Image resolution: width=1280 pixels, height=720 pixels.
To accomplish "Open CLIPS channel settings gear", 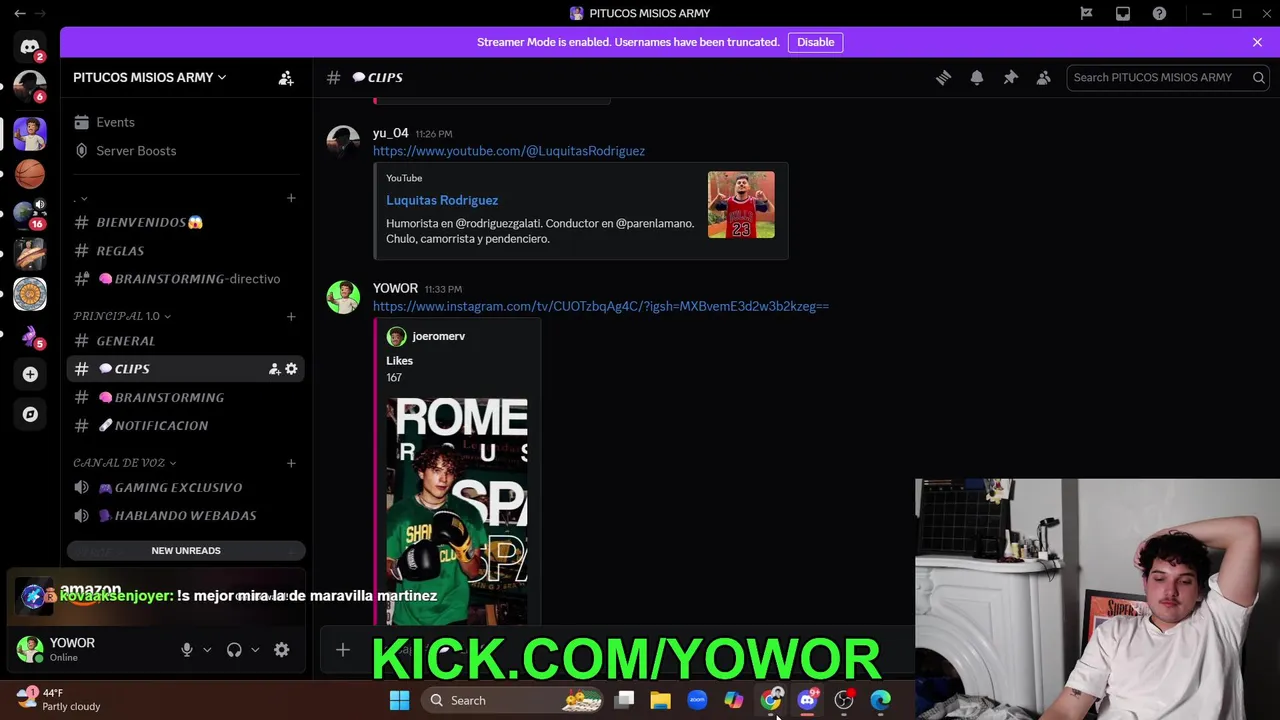I will [x=291, y=369].
